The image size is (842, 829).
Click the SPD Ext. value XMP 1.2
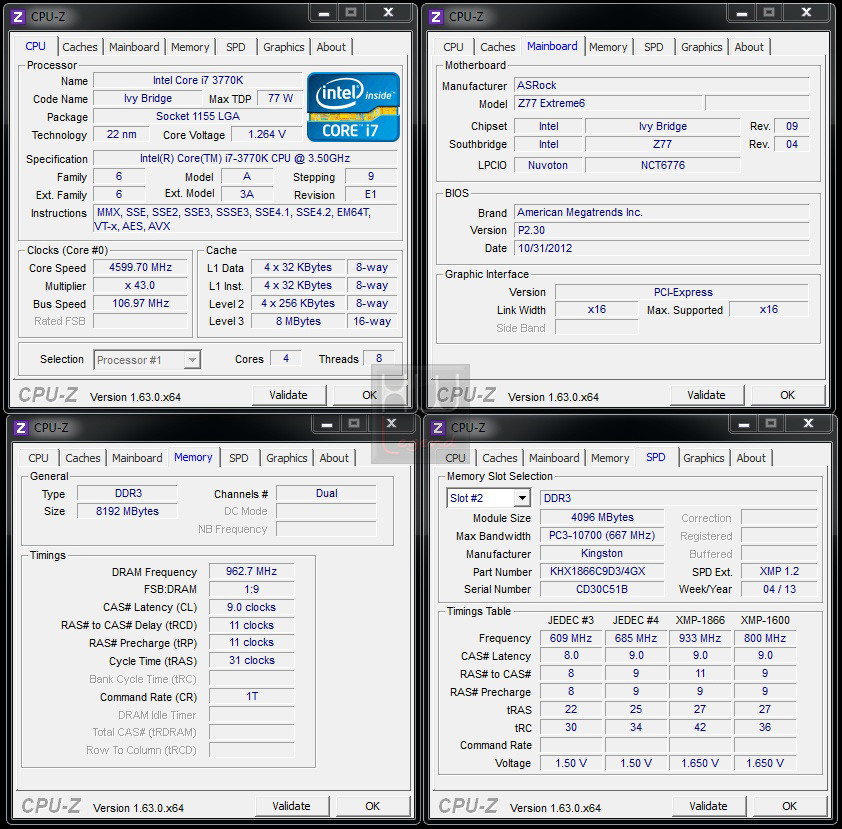tap(779, 571)
